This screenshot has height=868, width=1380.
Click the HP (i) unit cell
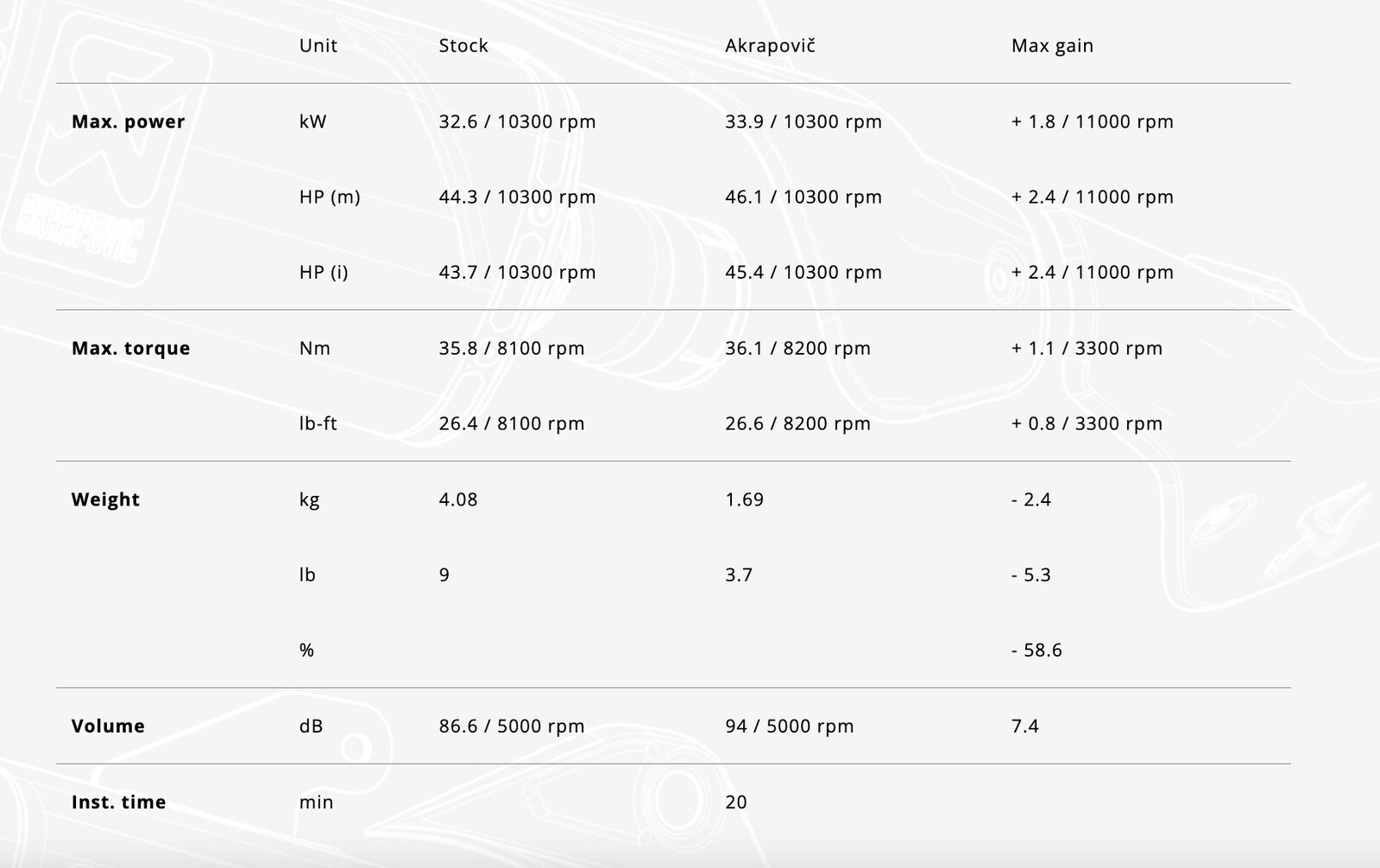point(324,273)
